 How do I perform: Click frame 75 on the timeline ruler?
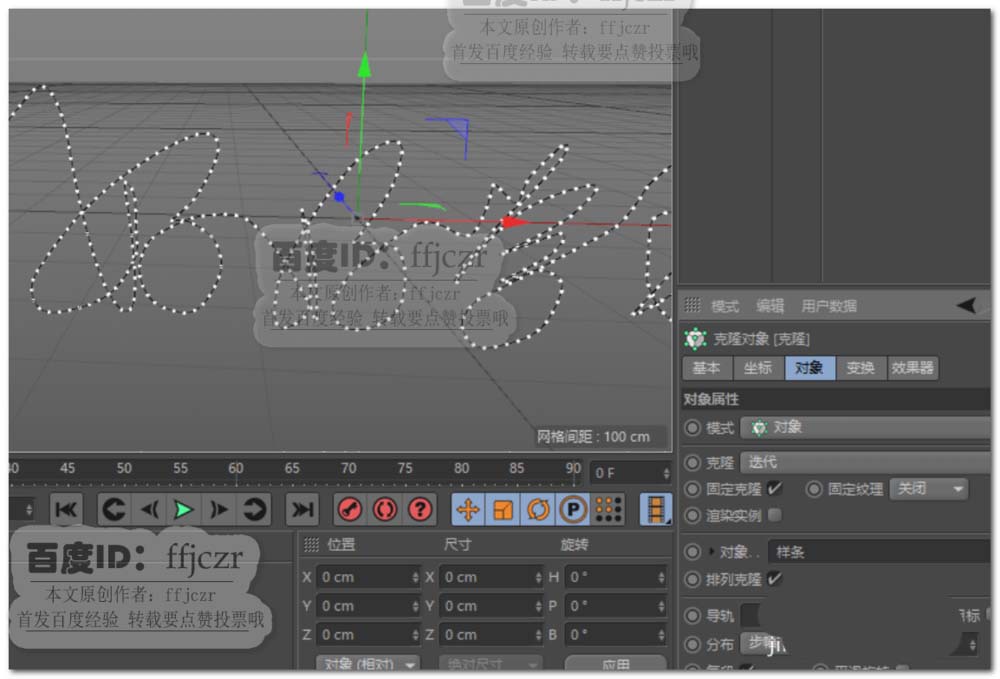point(404,468)
